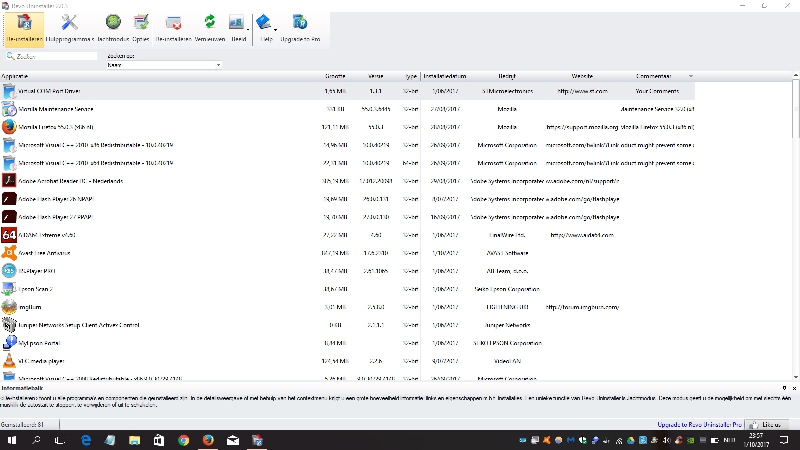Click Upgrade to Pro toolbar icon
The height and width of the screenshot is (450, 800).
pos(300,29)
